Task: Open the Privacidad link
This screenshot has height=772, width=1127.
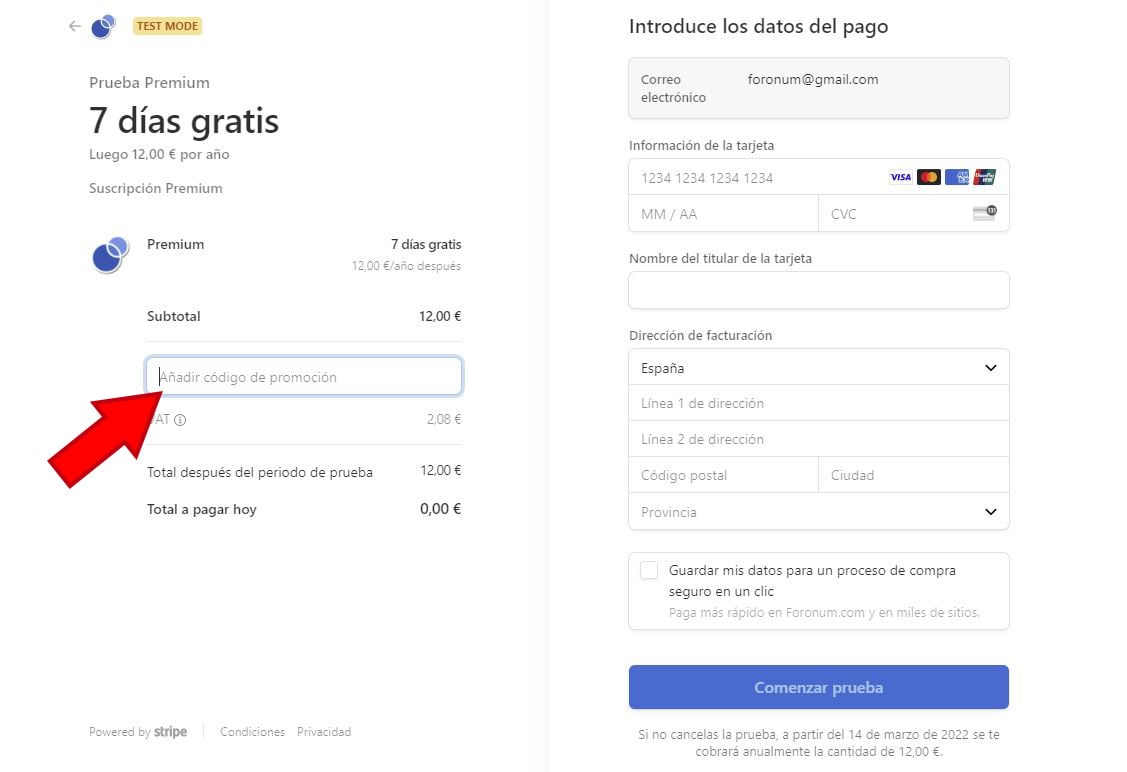Action: pos(324,732)
